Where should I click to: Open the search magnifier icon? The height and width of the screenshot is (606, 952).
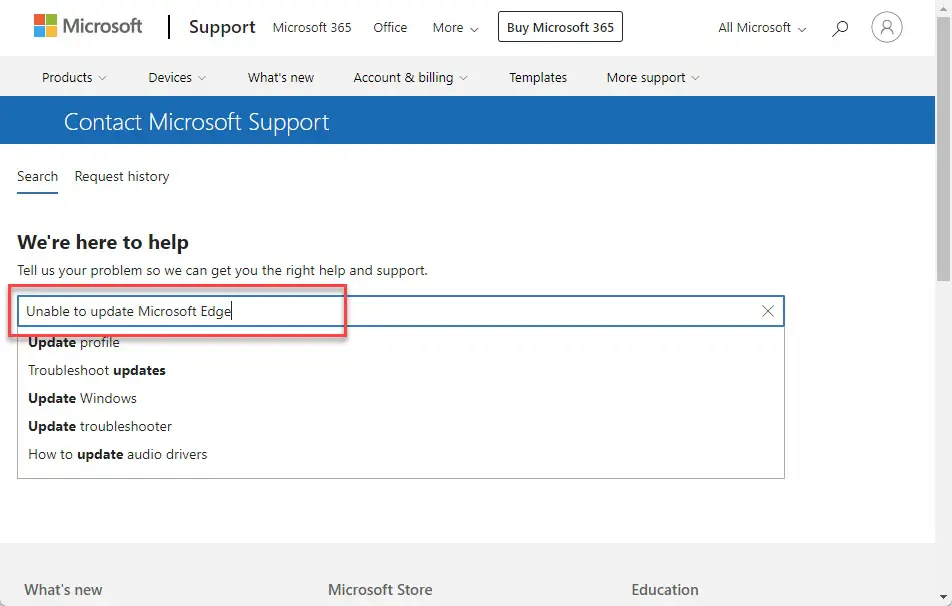tap(840, 28)
